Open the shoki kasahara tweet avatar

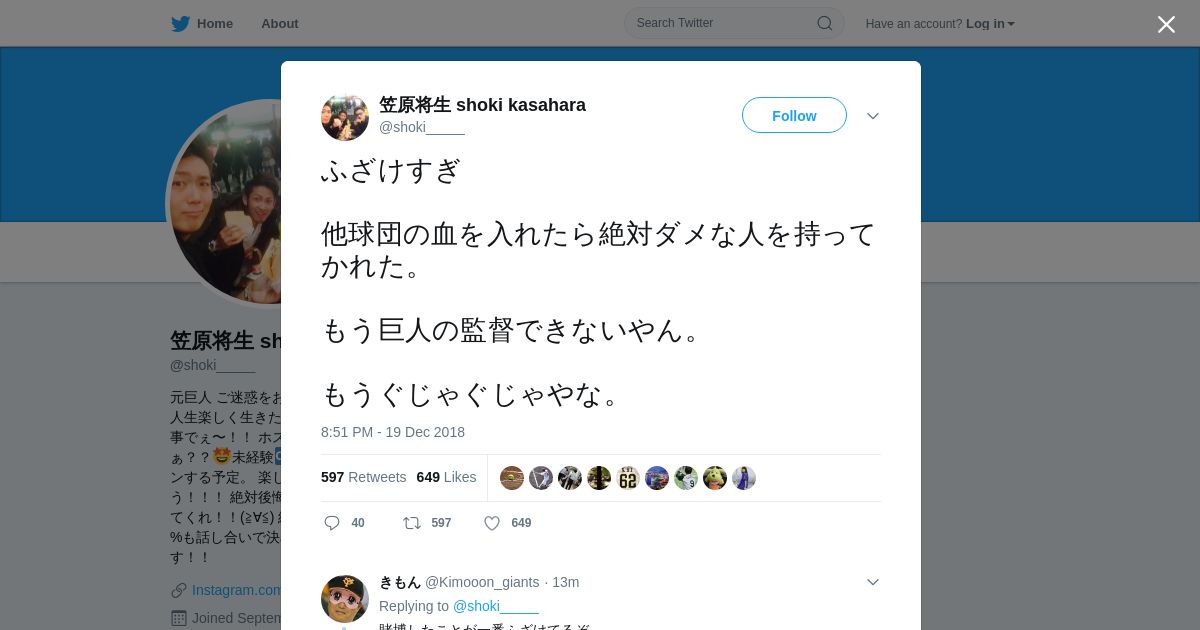[345, 117]
